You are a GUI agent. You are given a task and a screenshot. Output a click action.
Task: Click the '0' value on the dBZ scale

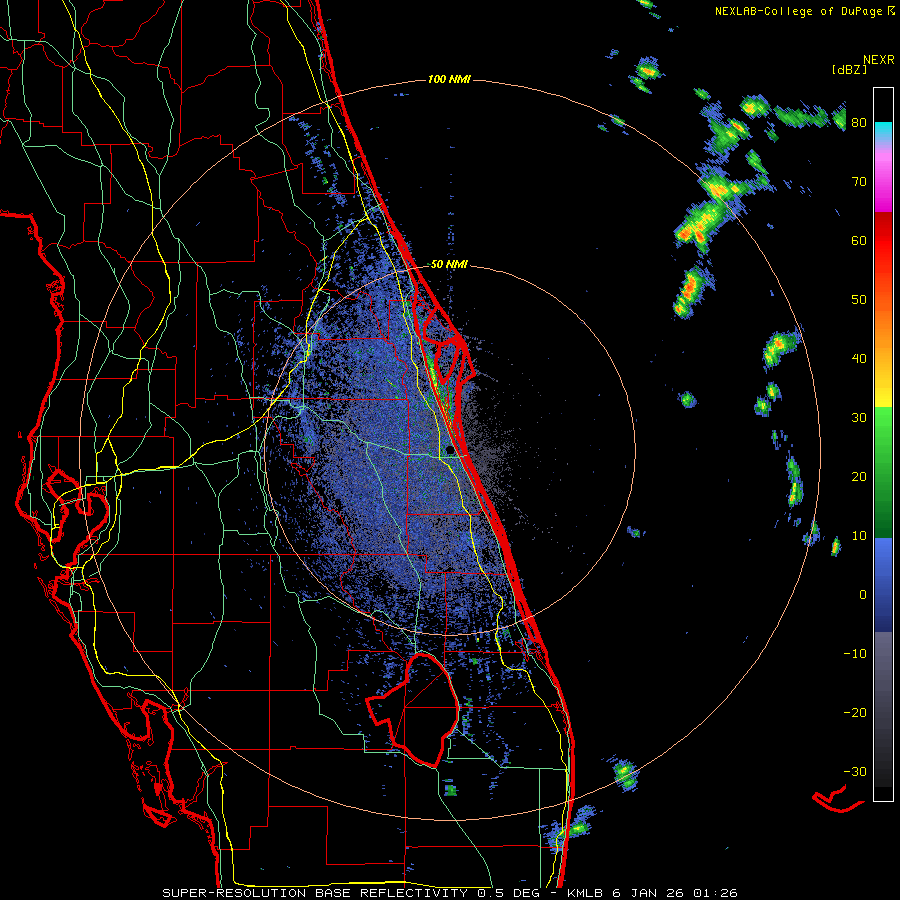[863, 595]
